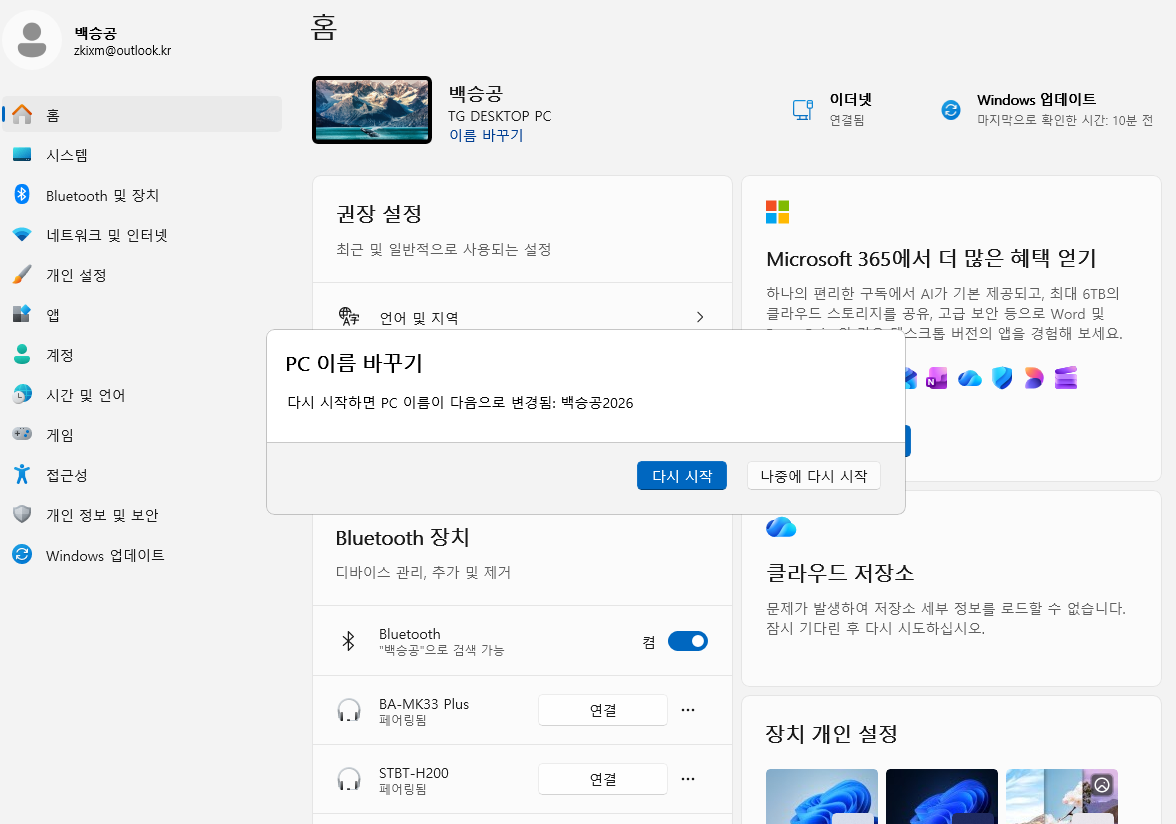Open more options for STBT-H200

[x=688, y=779]
